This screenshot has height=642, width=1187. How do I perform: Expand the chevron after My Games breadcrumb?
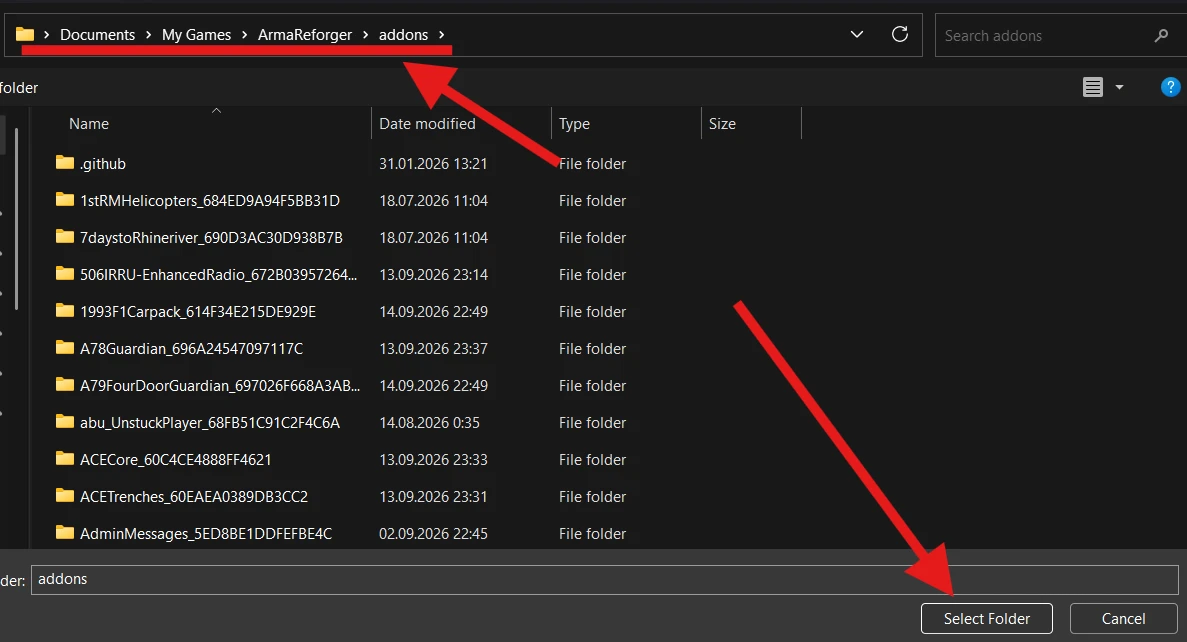tap(245, 35)
